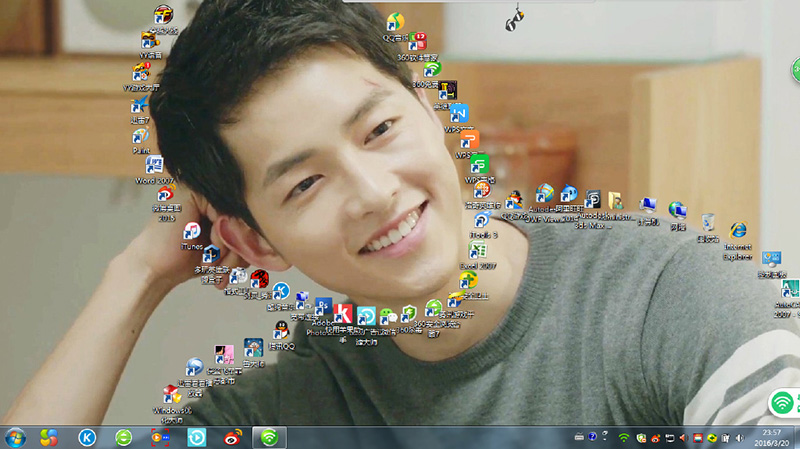
Task: Open the 3ds Max desktop shortcut
Action: tap(592, 199)
